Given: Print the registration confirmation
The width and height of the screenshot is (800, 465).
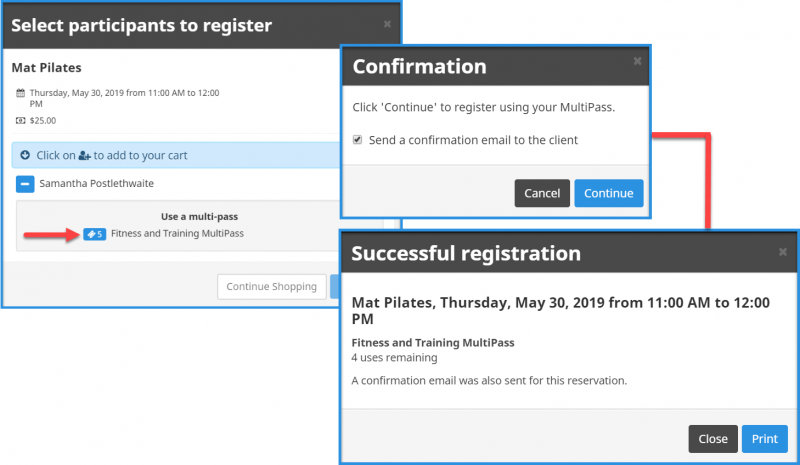Looking at the screenshot, I should pyautogui.click(x=764, y=439).
